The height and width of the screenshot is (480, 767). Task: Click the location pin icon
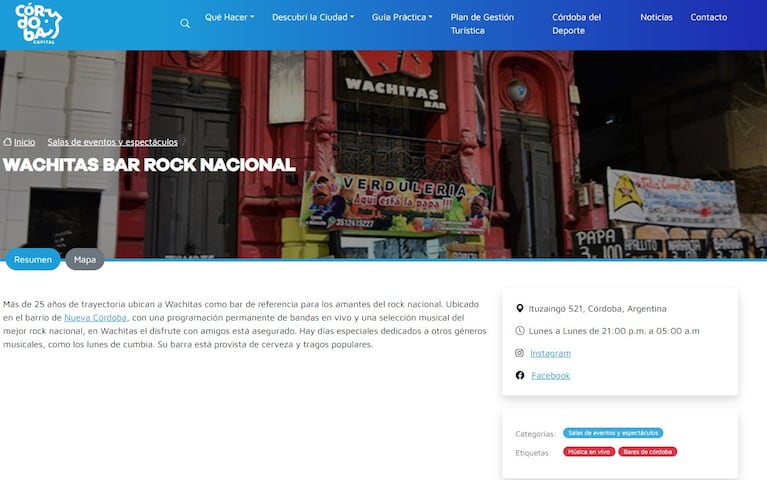[x=519, y=308]
